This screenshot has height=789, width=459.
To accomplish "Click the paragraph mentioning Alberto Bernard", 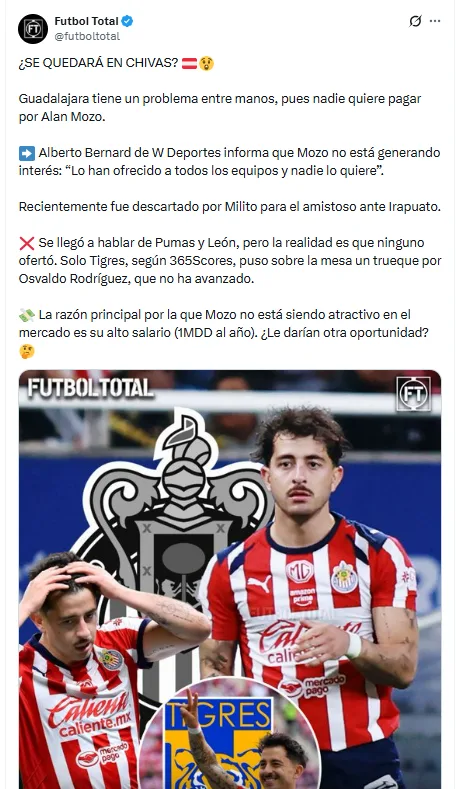I will tap(230, 162).
